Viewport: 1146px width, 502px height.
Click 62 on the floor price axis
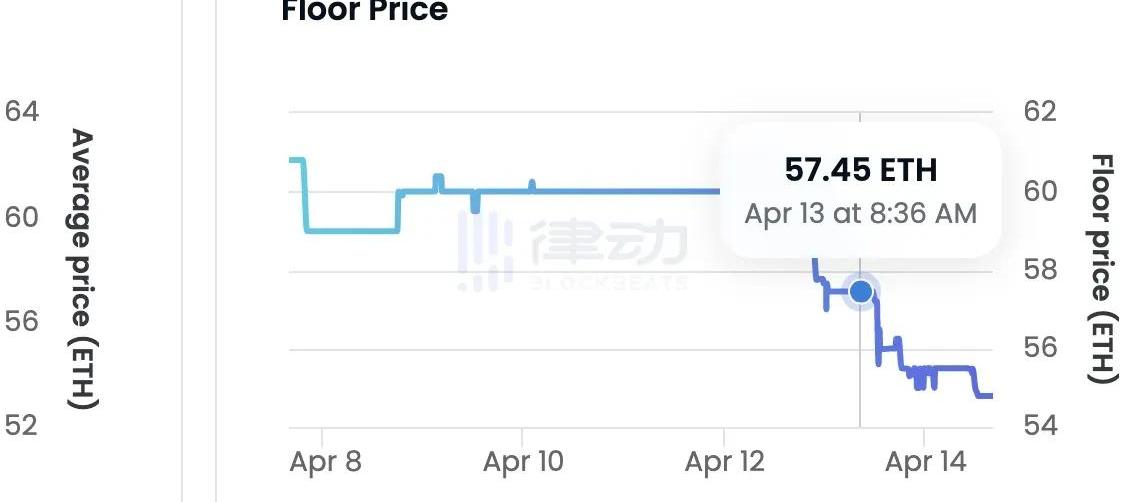click(x=1040, y=111)
